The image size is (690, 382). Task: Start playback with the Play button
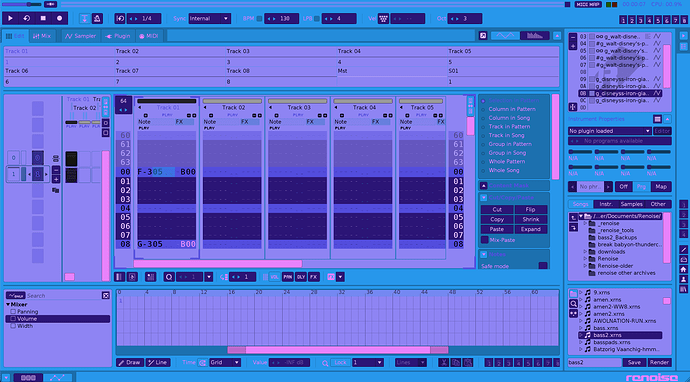click(11, 18)
